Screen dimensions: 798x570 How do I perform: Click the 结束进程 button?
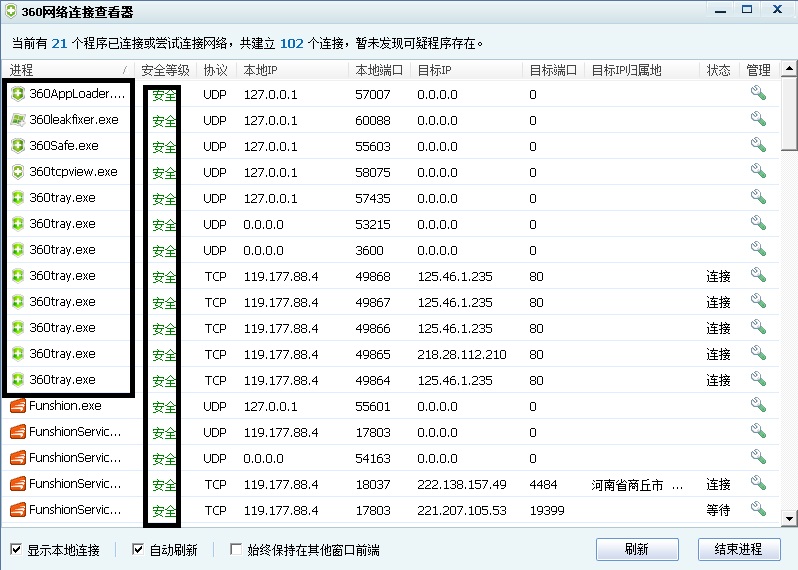739,549
